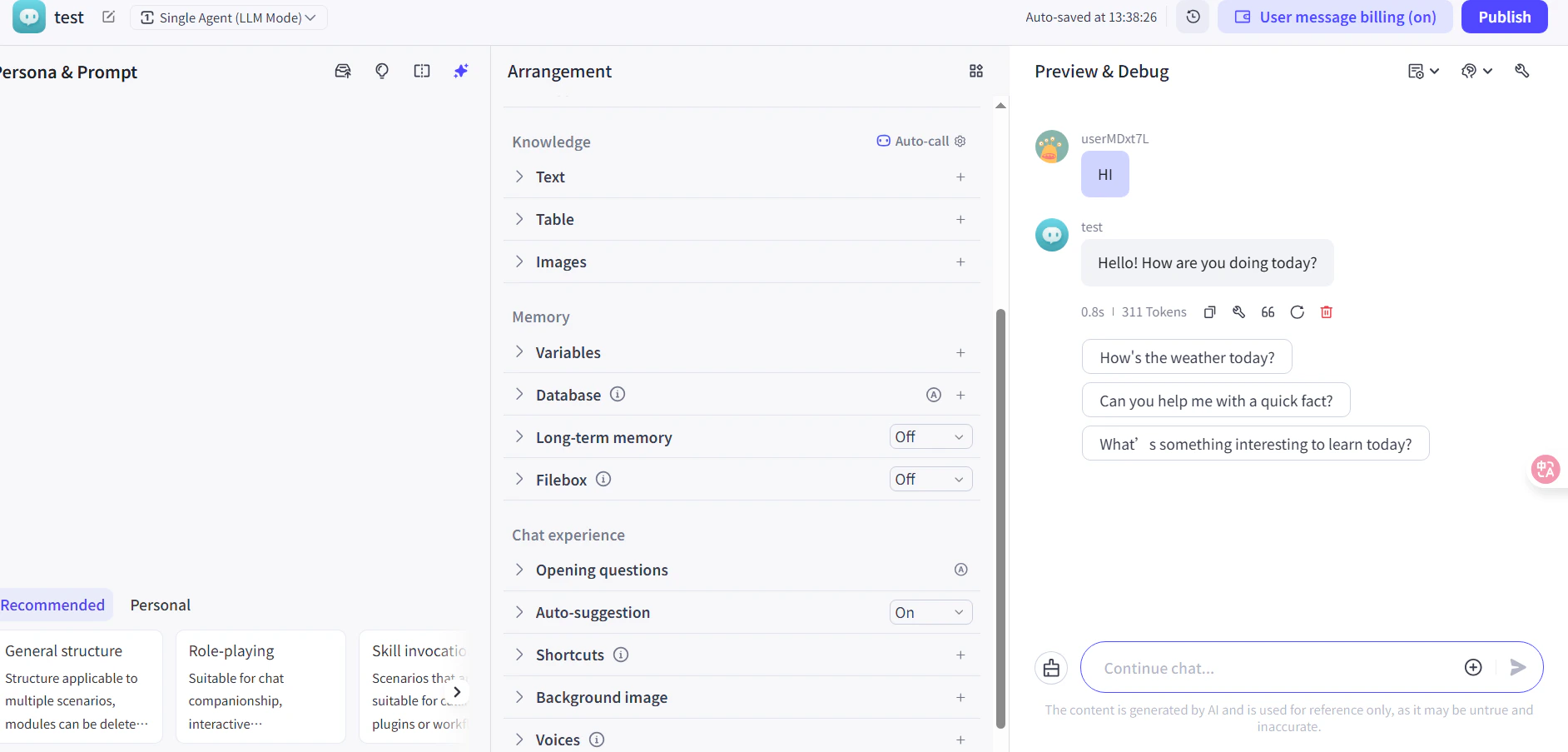Expand the Shortcuts section
Screen dimensions: 1568x752
(x=519, y=655)
